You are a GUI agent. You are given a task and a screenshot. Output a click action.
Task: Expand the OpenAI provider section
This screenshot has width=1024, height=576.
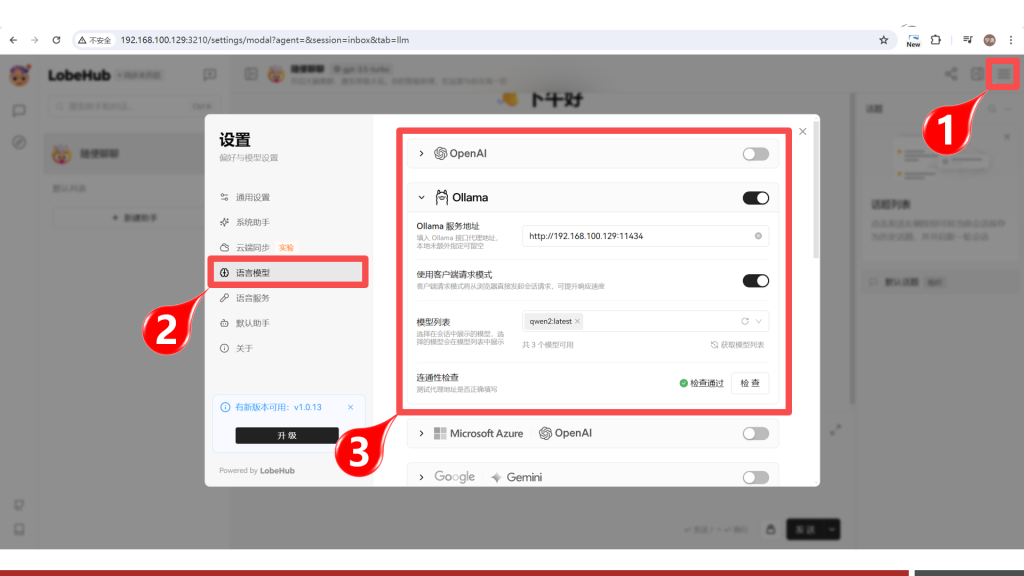point(421,154)
